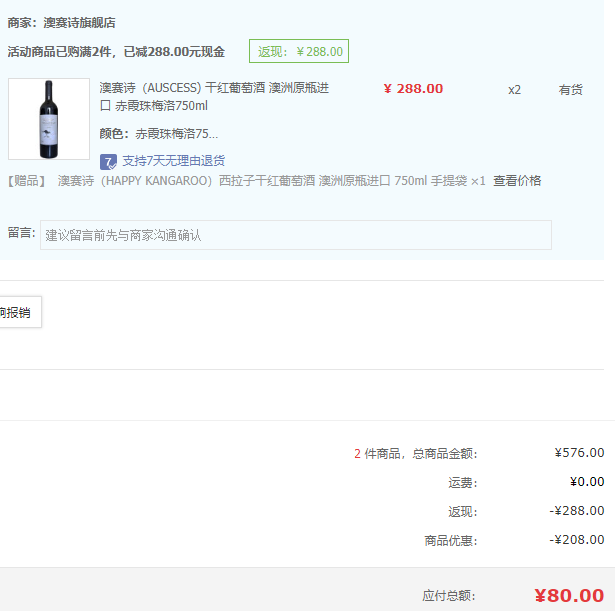Image resolution: width=615 pixels, height=611 pixels.
Task: Click the ¥ 288.00 red unit price
Action: point(413,89)
